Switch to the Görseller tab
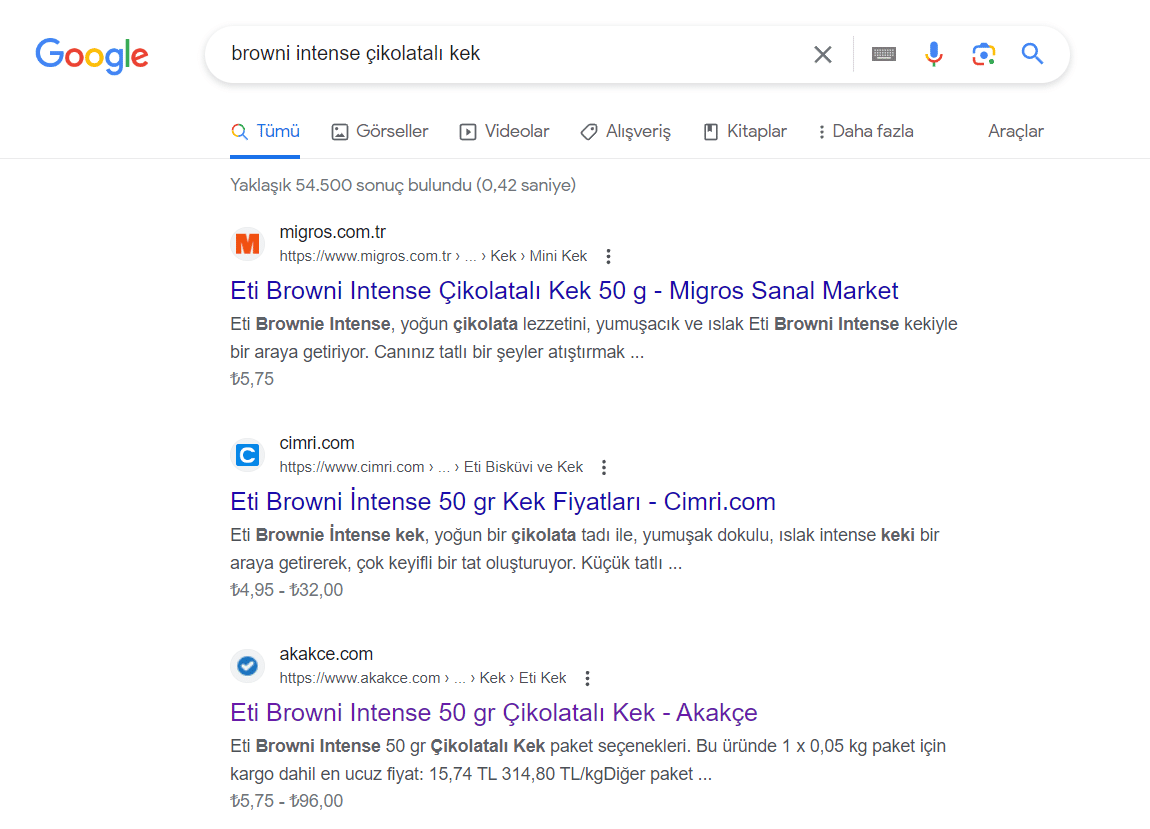Viewport: 1150px width, 829px height. [x=380, y=131]
